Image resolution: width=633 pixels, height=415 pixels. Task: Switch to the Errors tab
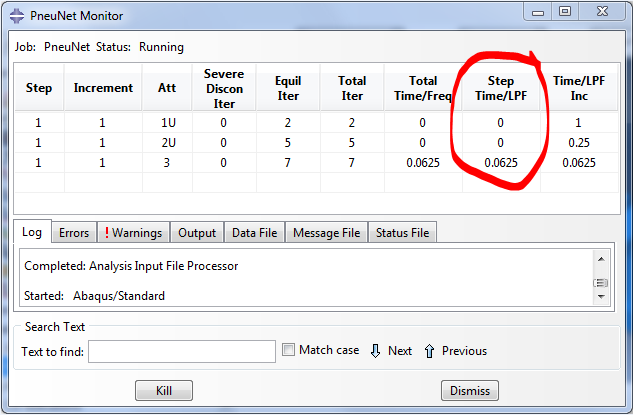click(x=74, y=233)
